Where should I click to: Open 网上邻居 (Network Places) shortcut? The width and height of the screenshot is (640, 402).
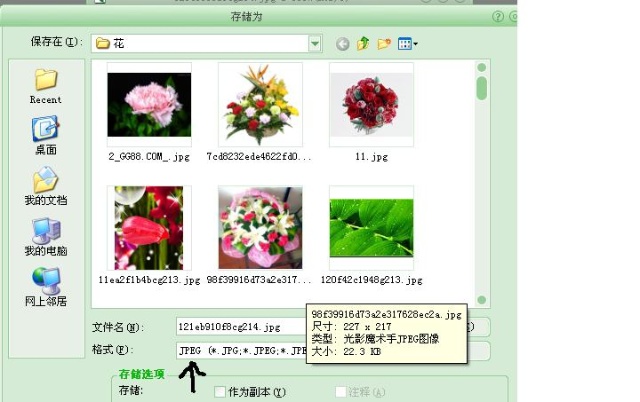[x=45, y=283]
